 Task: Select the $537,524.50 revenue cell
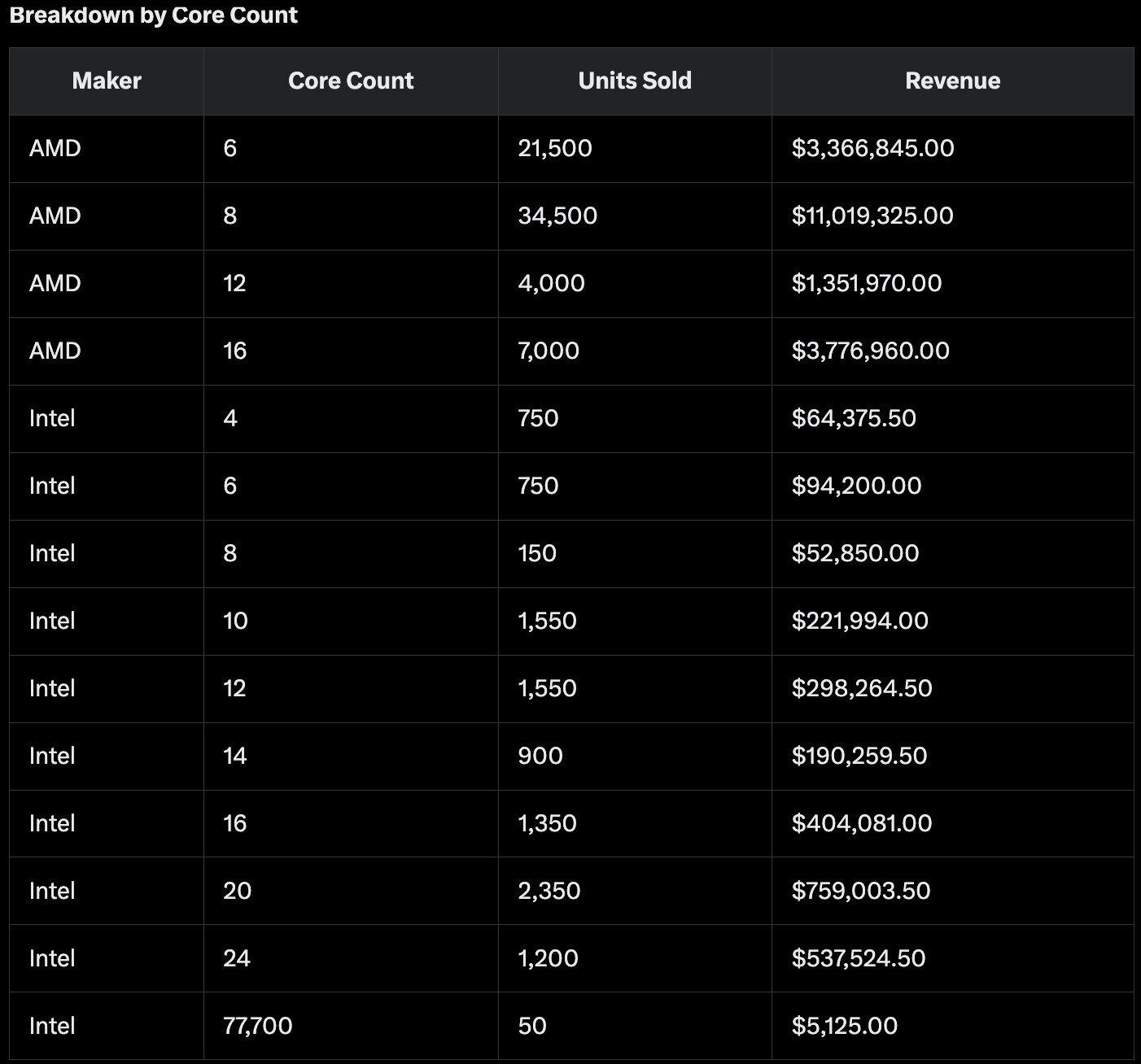coord(859,958)
